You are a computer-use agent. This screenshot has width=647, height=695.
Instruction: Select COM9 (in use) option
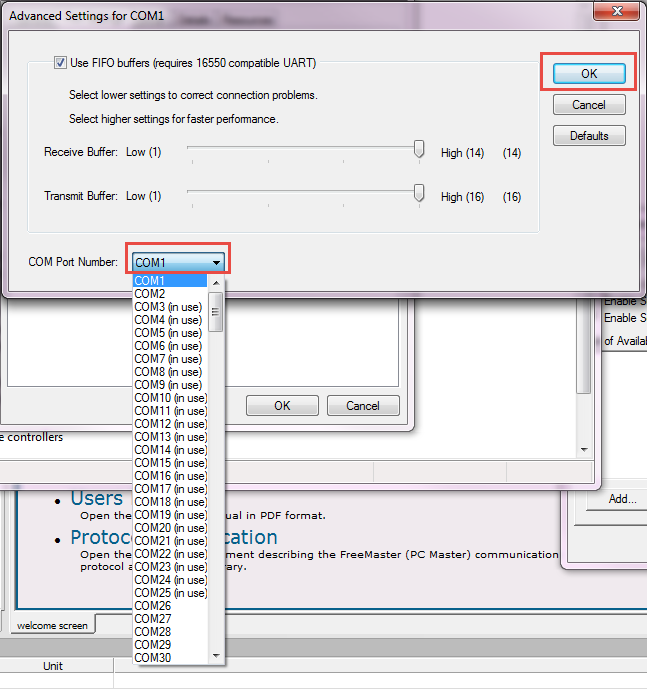coord(170,385)
